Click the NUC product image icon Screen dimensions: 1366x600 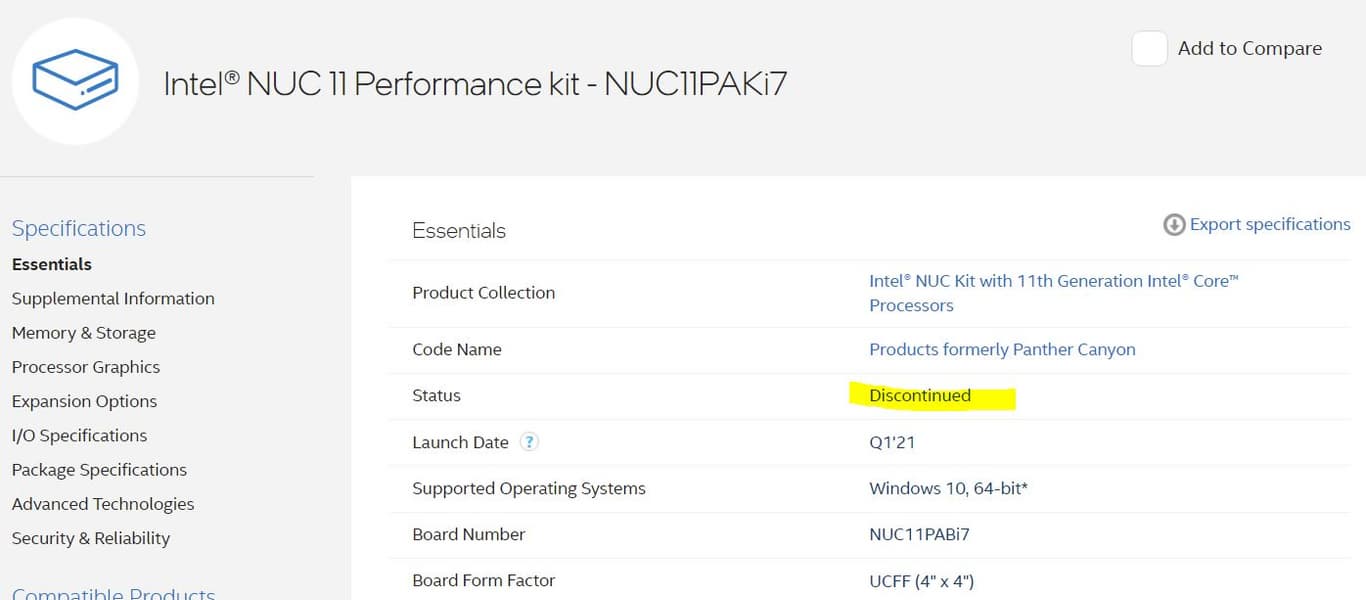[75, 81]
